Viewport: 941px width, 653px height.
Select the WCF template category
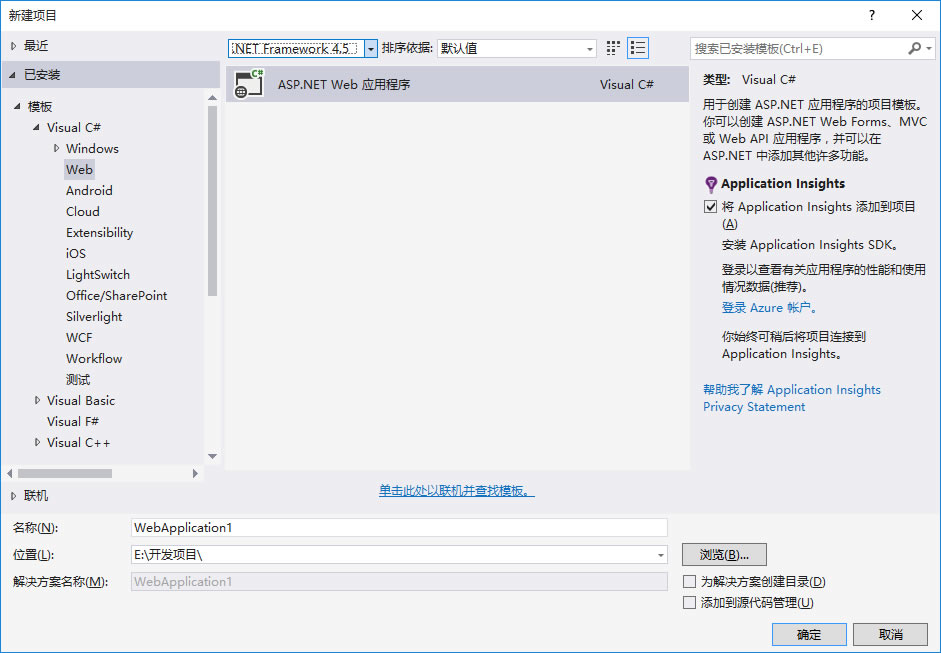(x=79, y=337)
